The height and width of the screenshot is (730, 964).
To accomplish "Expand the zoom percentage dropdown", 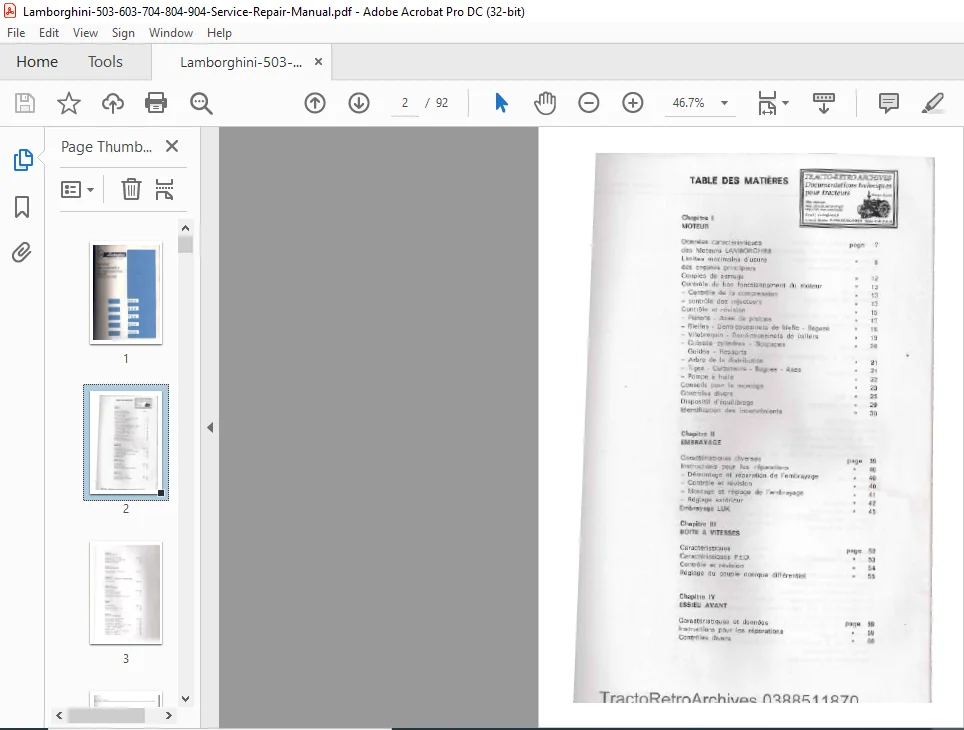I will pos(724,103).
